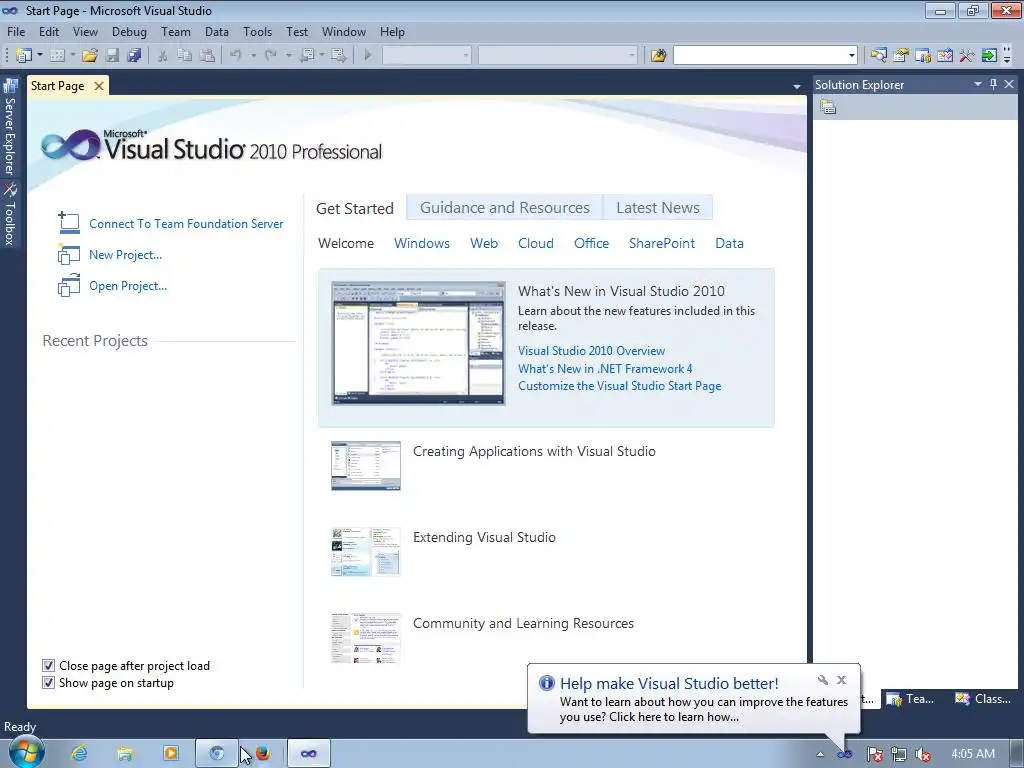1024x768 pixels.
Task: Click the Start Debugging play icon
Action: 368,56
